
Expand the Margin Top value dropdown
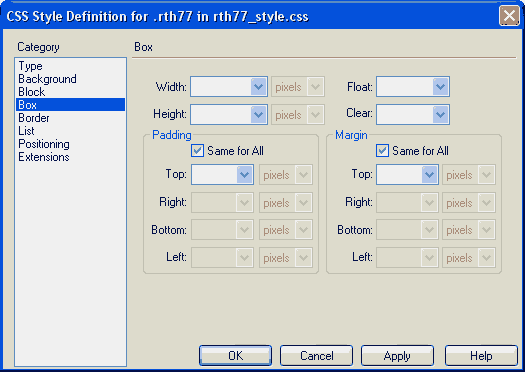click(430, 174)
